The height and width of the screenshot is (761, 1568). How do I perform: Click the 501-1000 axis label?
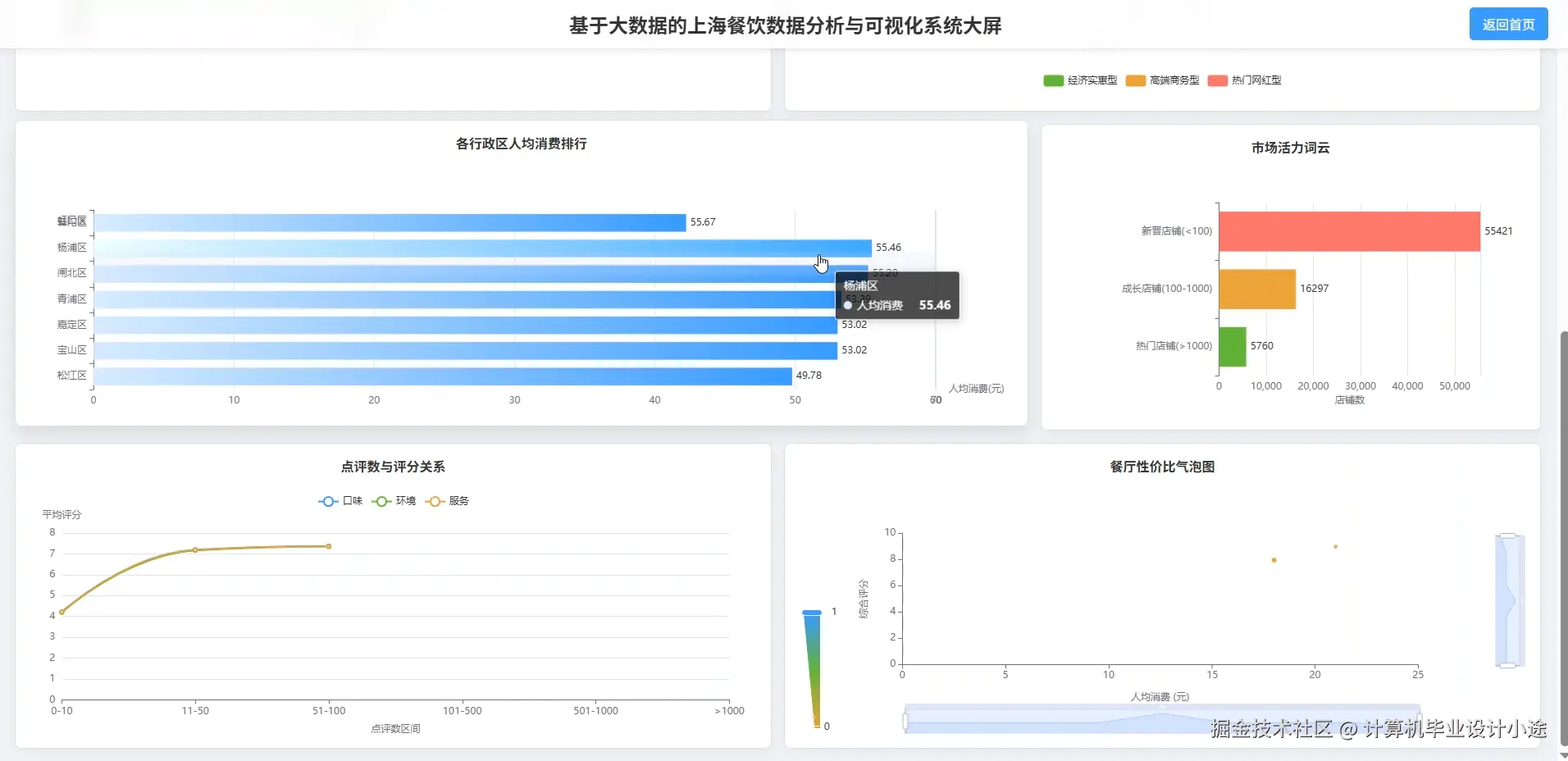pos(596,711)
